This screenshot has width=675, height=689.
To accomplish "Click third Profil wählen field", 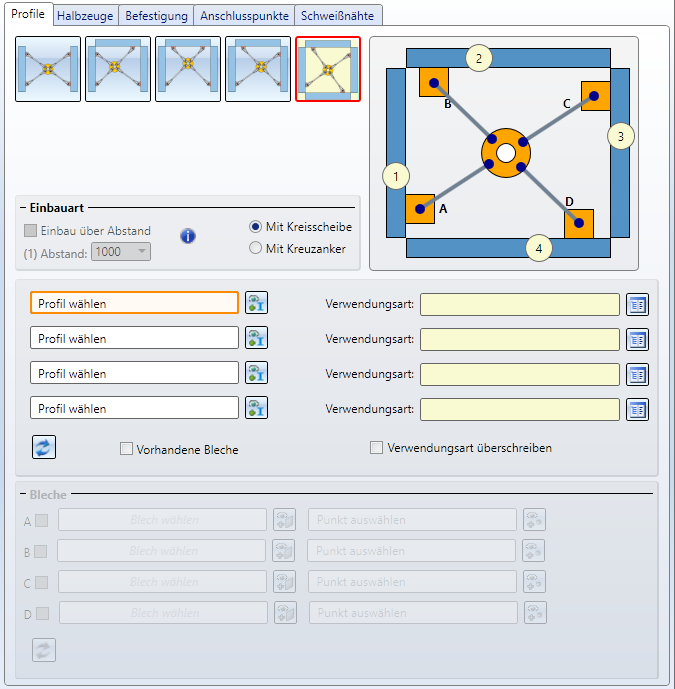I will (x=134, y=373).
